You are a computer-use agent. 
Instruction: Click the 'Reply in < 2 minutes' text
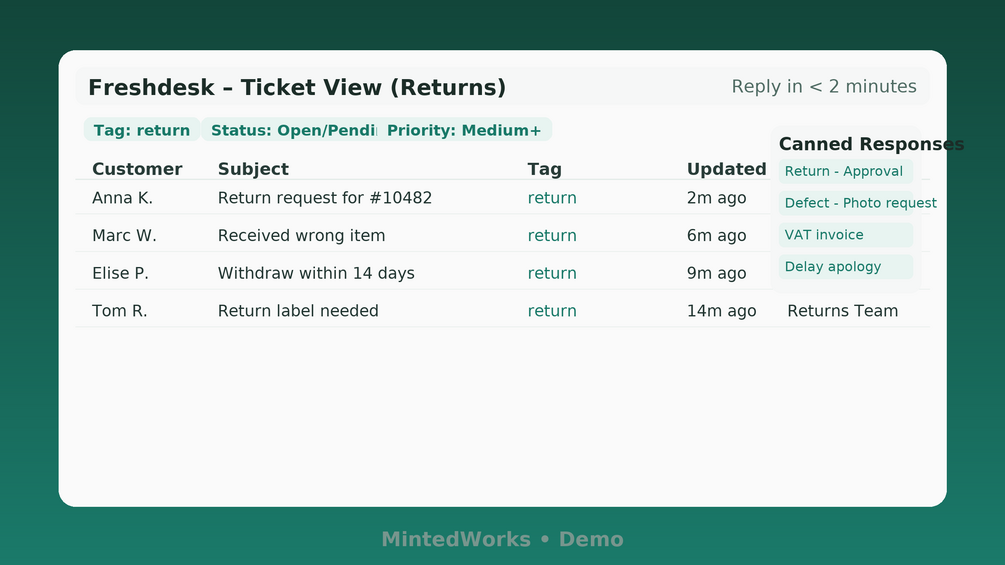(824, 86)
